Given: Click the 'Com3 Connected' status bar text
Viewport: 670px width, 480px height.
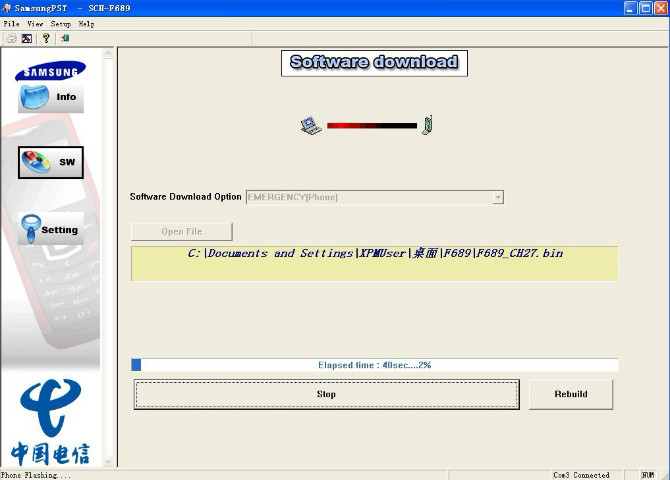Looking at the screenshot, I should point(581,475).
